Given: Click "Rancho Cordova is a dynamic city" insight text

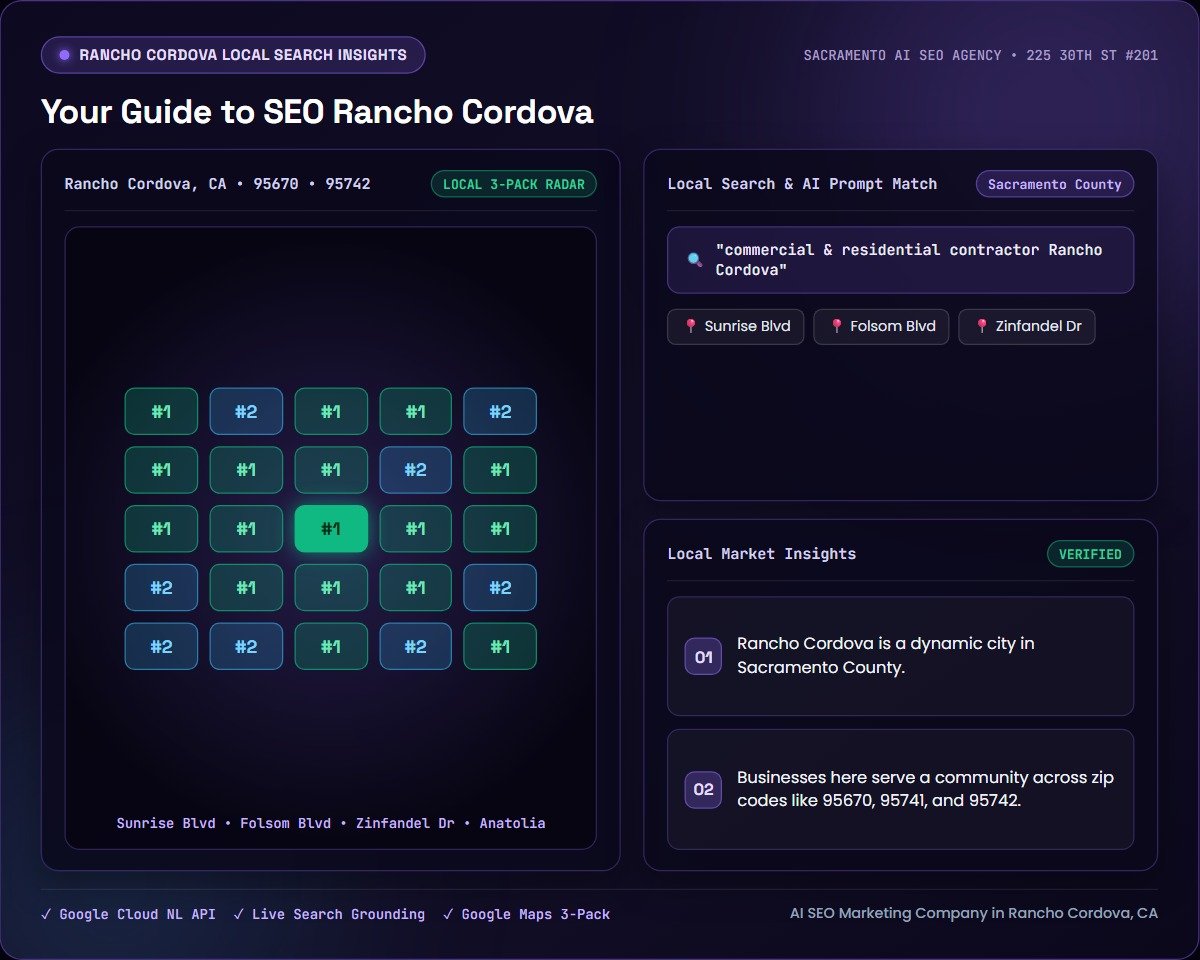Looking at the screenshot, I should point(886,656).
